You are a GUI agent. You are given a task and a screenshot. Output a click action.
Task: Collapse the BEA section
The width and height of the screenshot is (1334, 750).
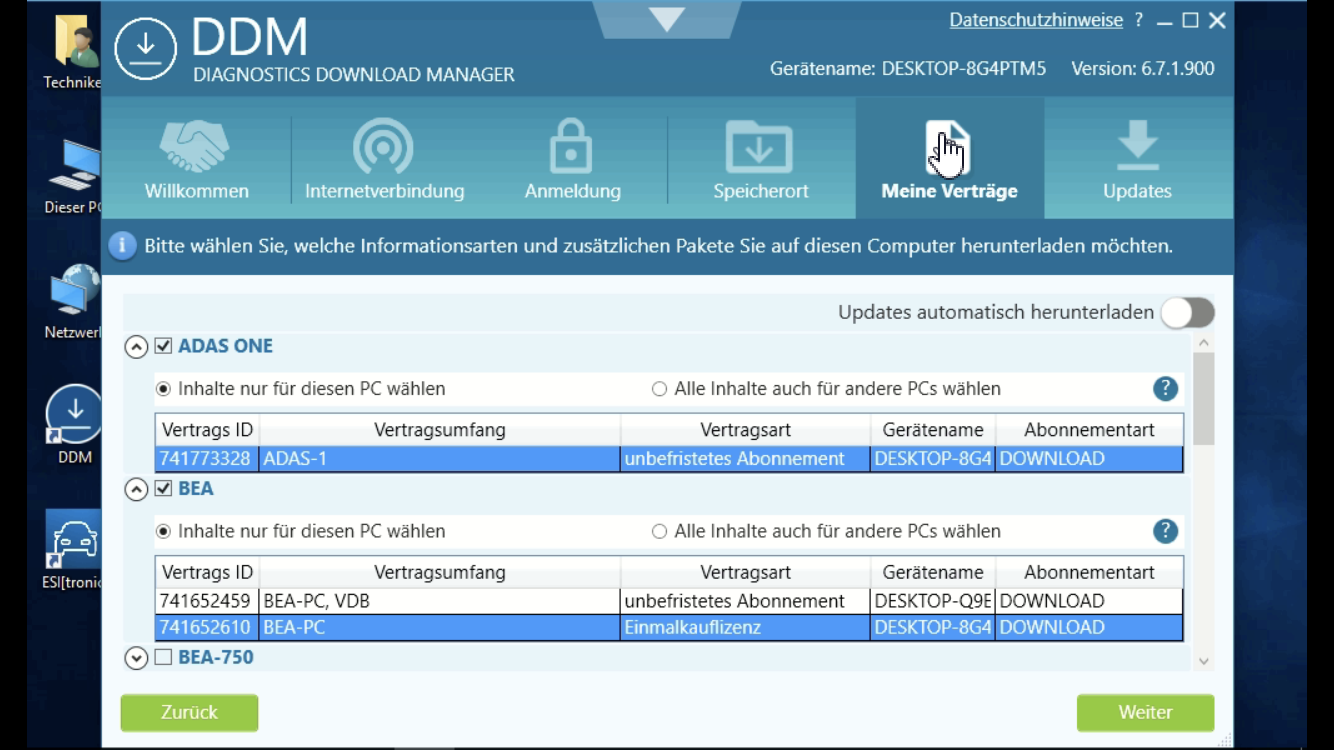click(x=136, y=490)
